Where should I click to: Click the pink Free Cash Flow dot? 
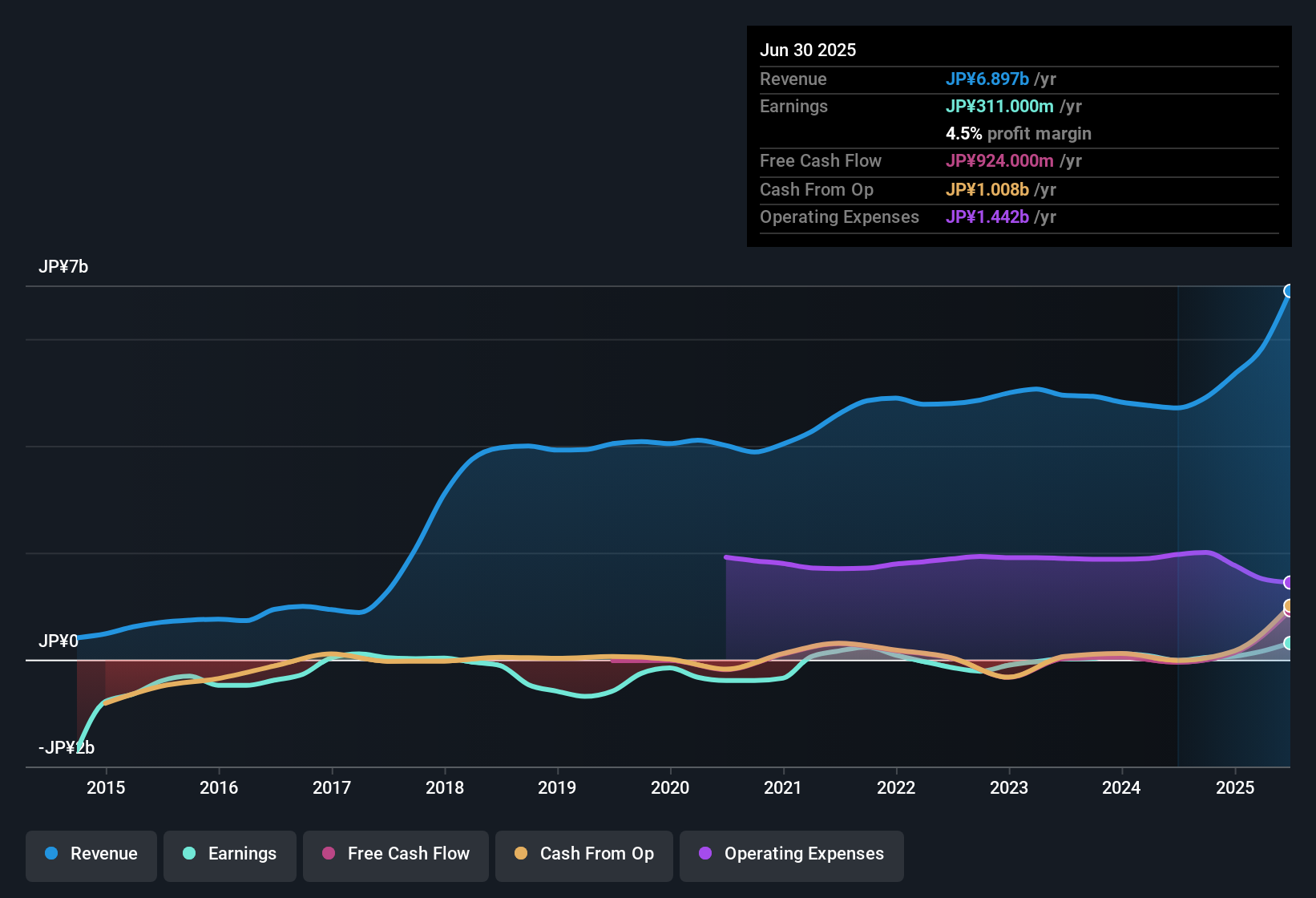click(329, 854)
